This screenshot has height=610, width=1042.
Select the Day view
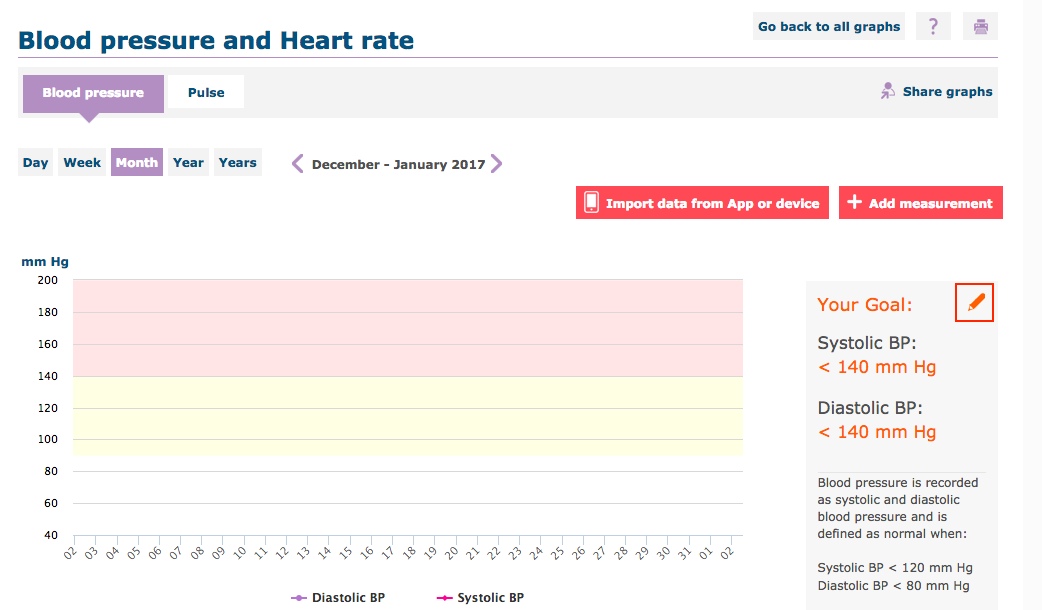click(x=35, y=162)
